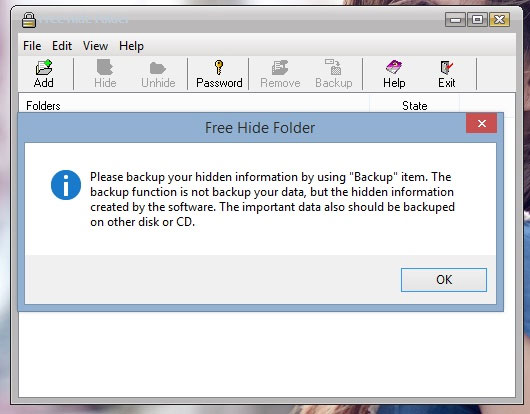530x414 pixels.
Task: Confirm the dialog with OK button
Action: click(444, 280)
